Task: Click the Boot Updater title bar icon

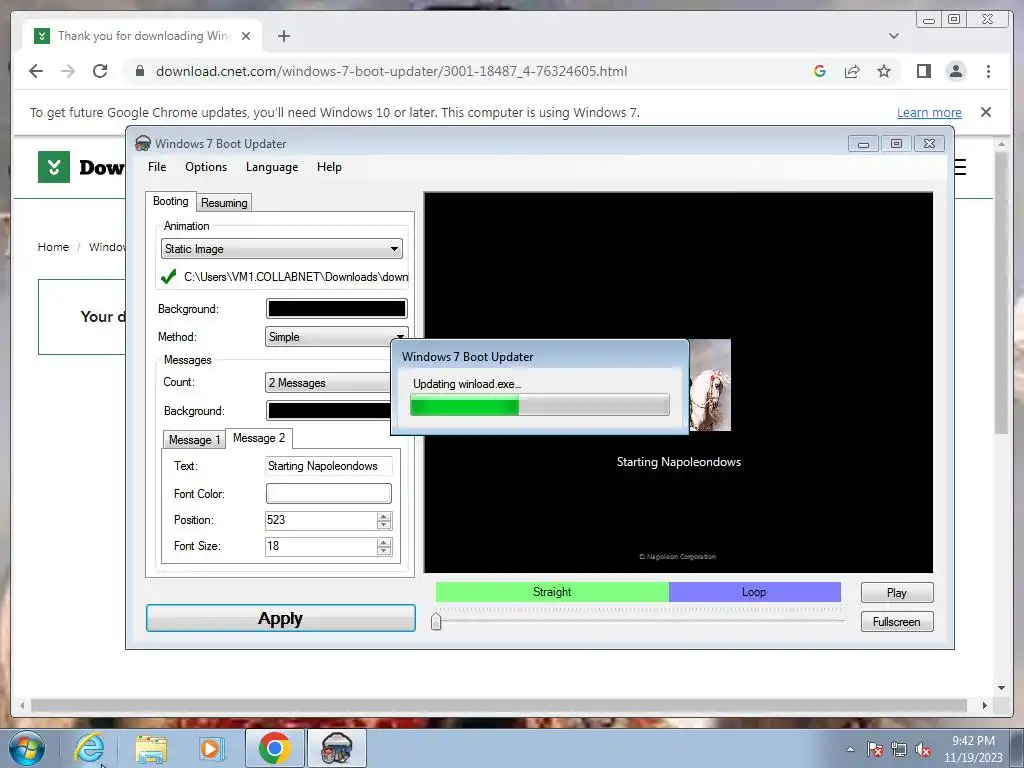Action: point(142,144)
